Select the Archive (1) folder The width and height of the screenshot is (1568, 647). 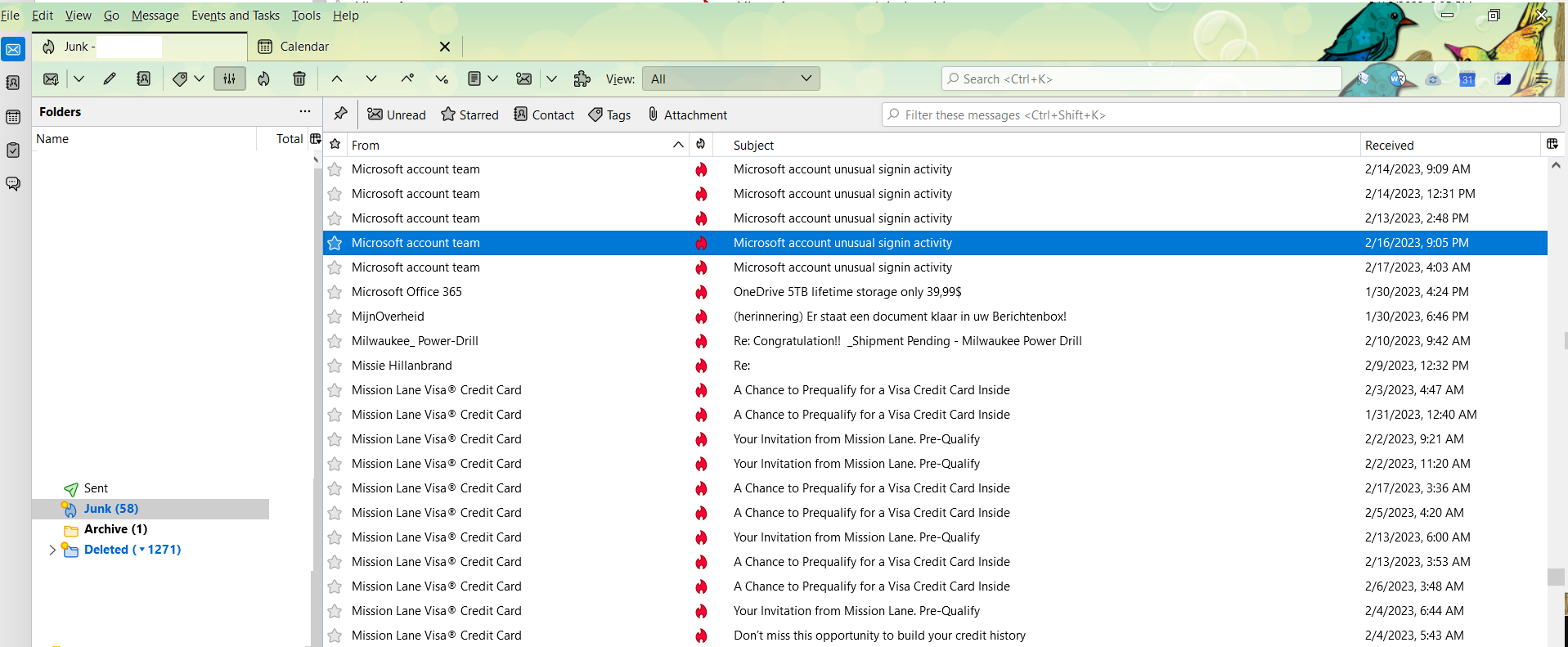(x=115, y=529)
